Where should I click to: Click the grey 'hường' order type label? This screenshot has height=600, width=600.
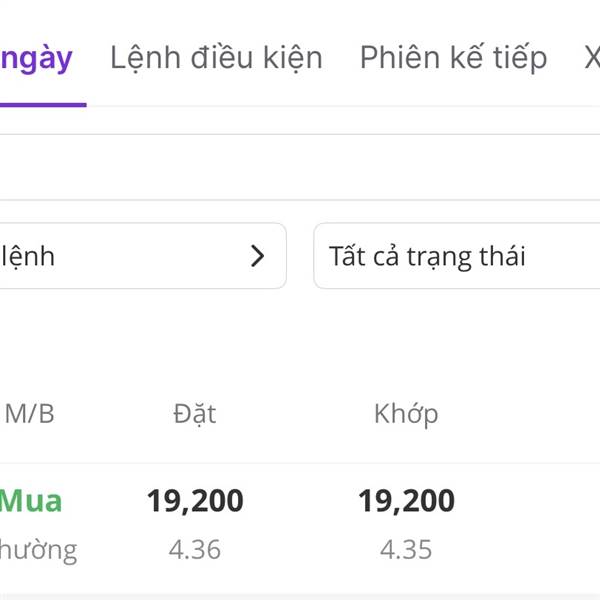pos(38,549)
